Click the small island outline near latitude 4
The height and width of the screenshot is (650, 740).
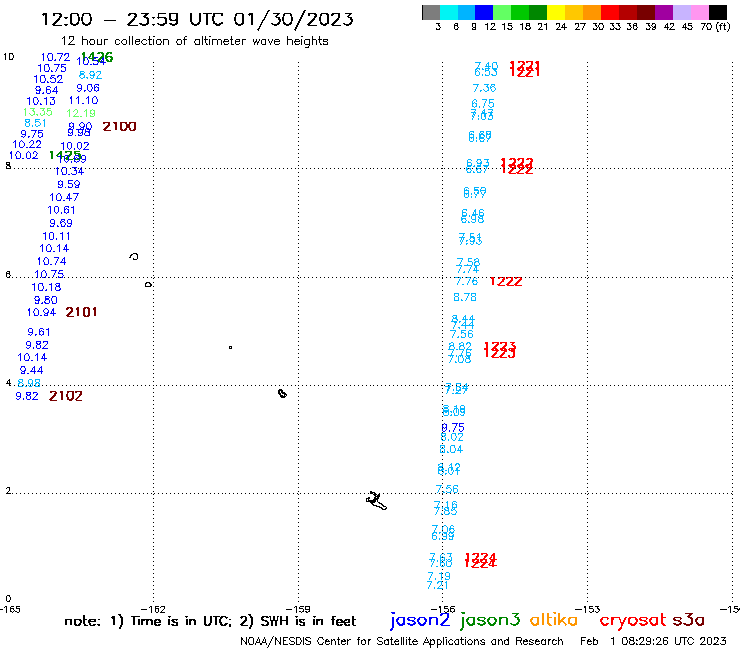click(282, 394)
